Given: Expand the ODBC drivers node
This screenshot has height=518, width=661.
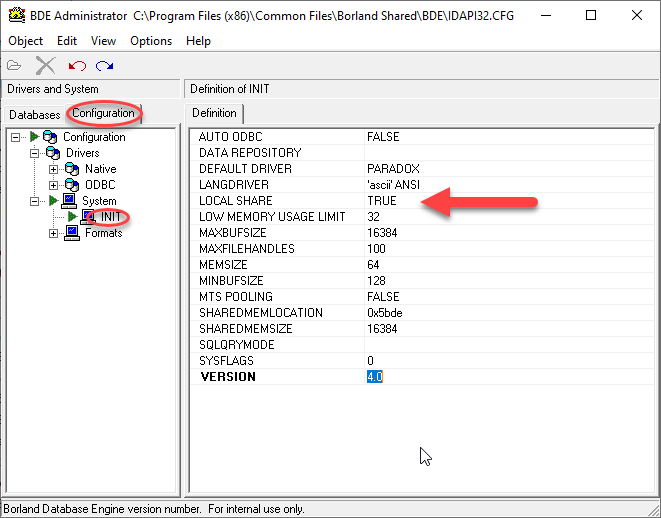Looking at the screenshot, I should click(53, 185).
